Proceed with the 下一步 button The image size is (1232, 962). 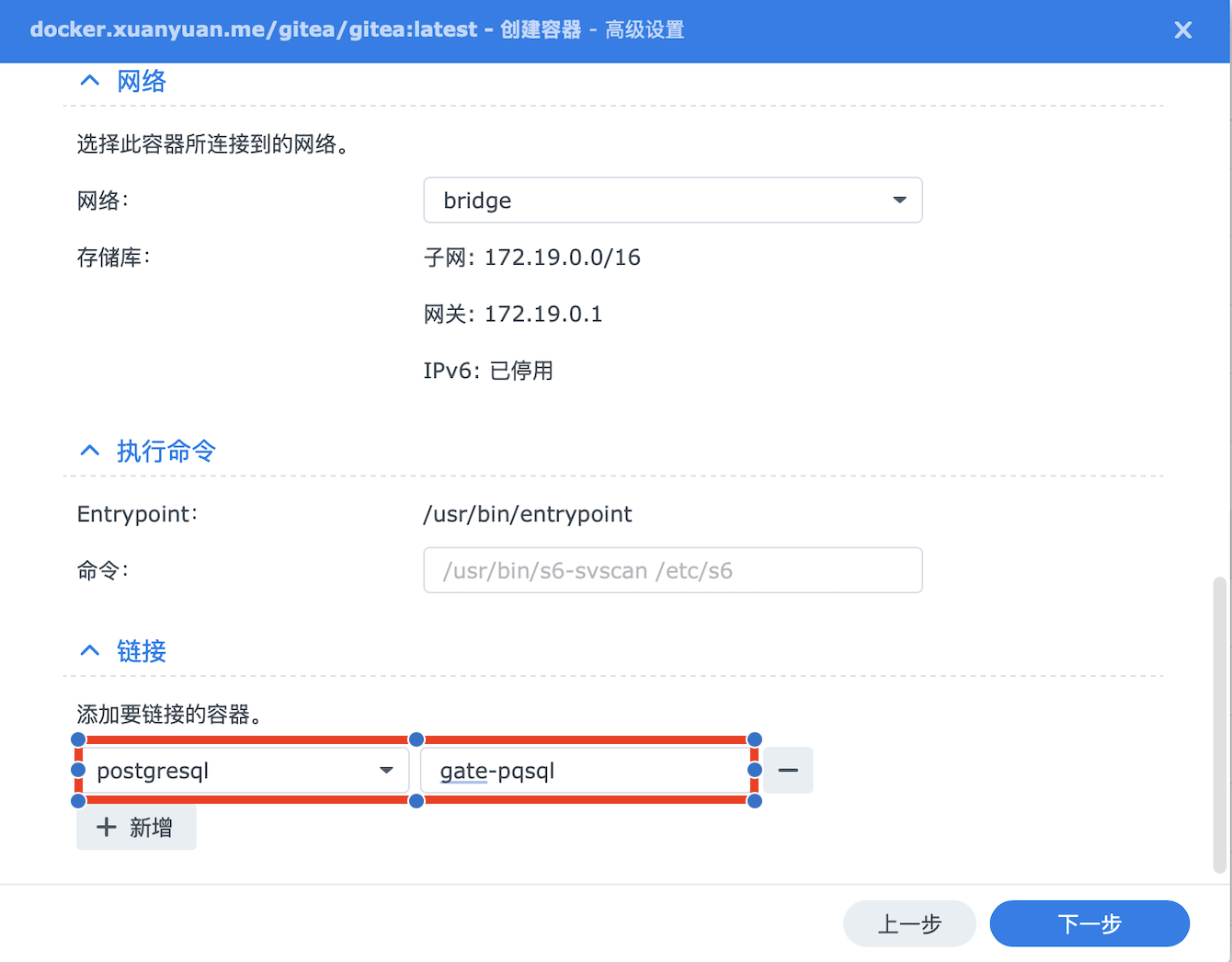point(1089,923)
